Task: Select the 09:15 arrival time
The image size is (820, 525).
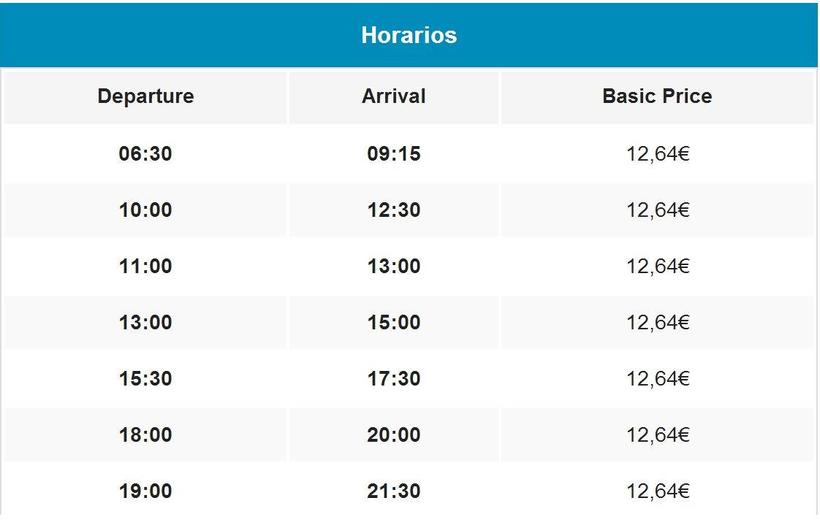Action: click(x=393, y=154)
